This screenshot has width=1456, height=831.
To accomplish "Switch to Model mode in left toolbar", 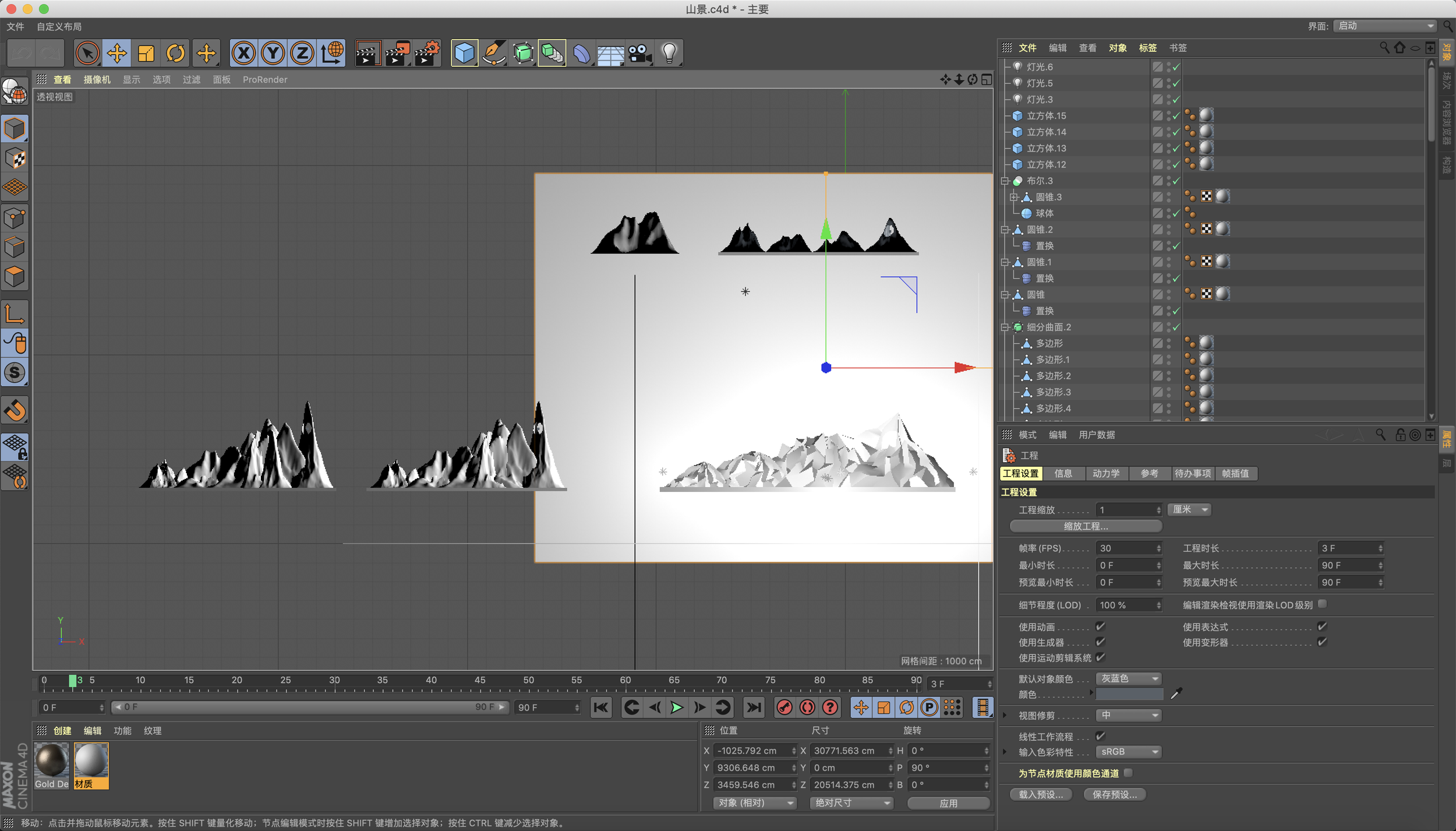I will [x=15, y=129].
